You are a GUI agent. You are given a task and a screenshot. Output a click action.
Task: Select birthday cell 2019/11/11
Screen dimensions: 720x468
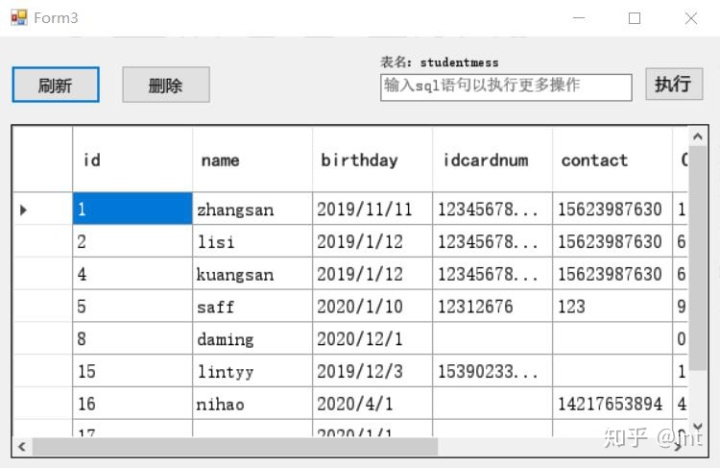372,209
